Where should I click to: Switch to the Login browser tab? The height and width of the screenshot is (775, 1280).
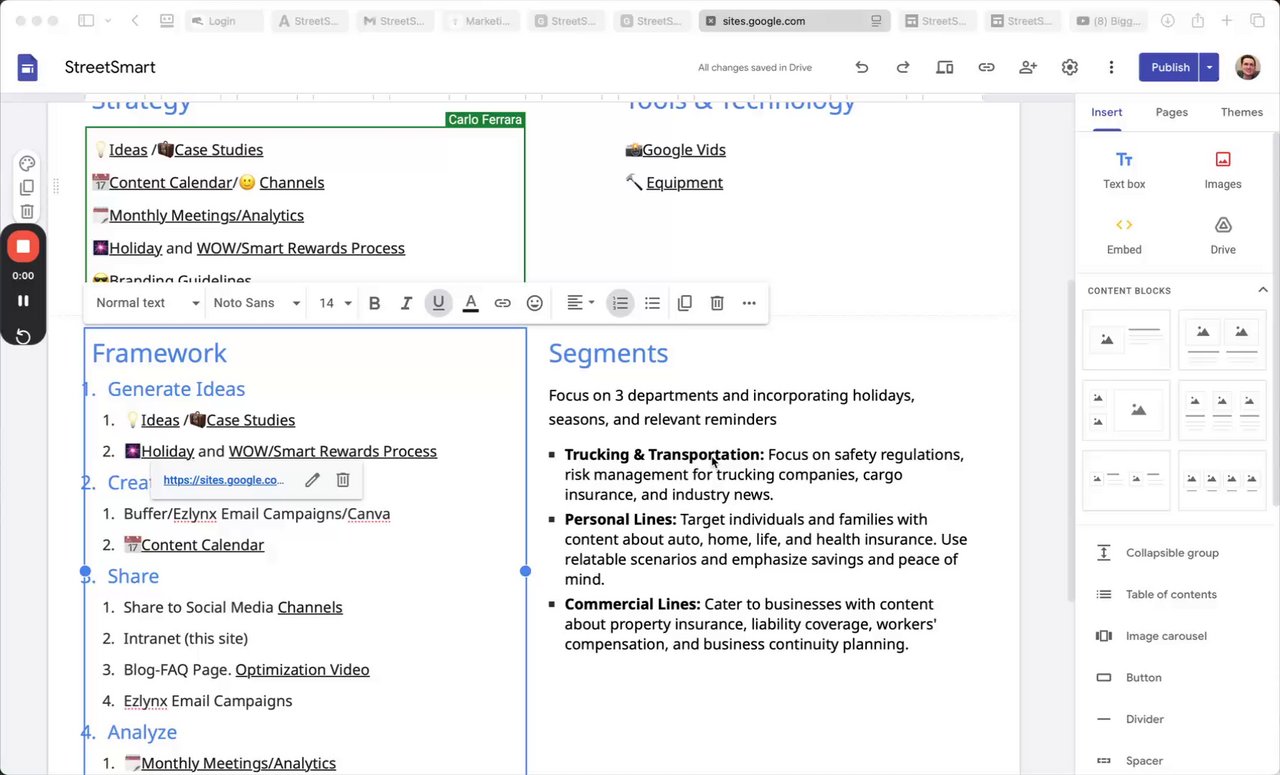point(224,21)
